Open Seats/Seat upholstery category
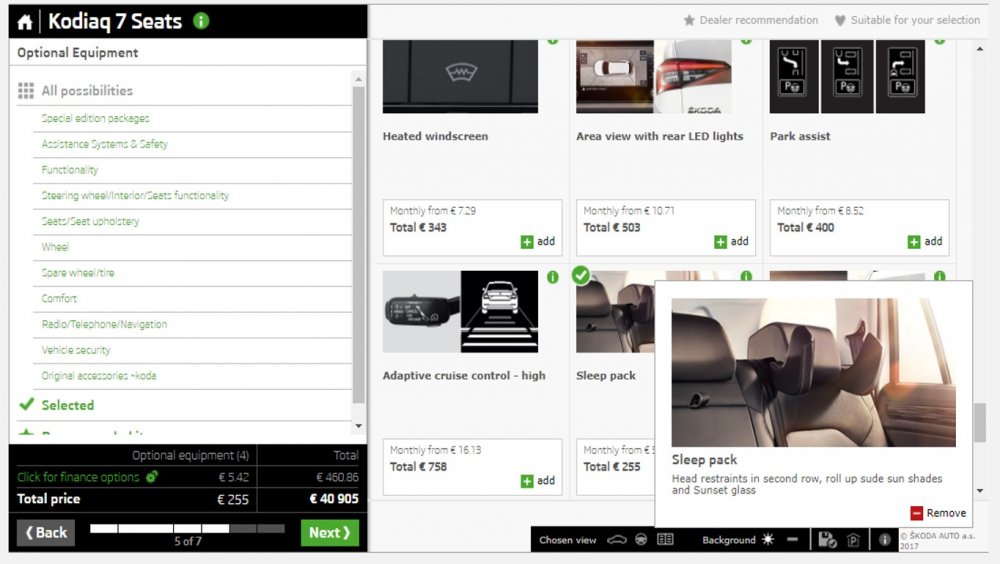 point(90,221)
